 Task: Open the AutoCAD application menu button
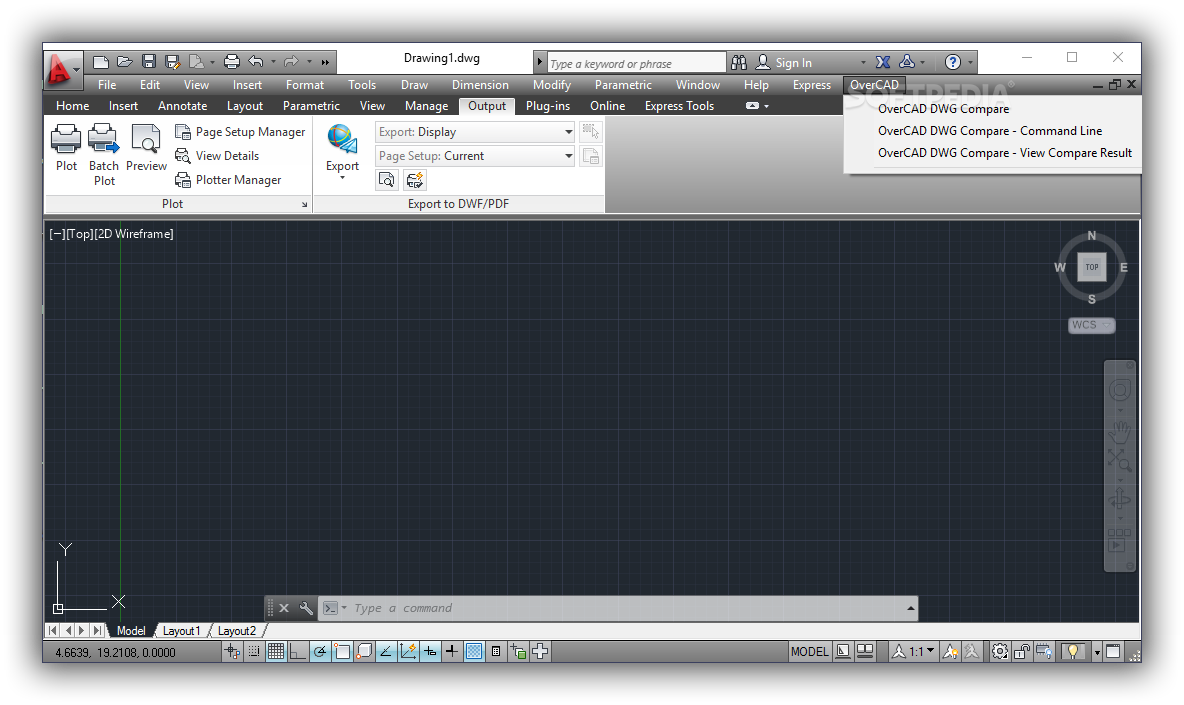pyautogui.click(x=63, y=70)
